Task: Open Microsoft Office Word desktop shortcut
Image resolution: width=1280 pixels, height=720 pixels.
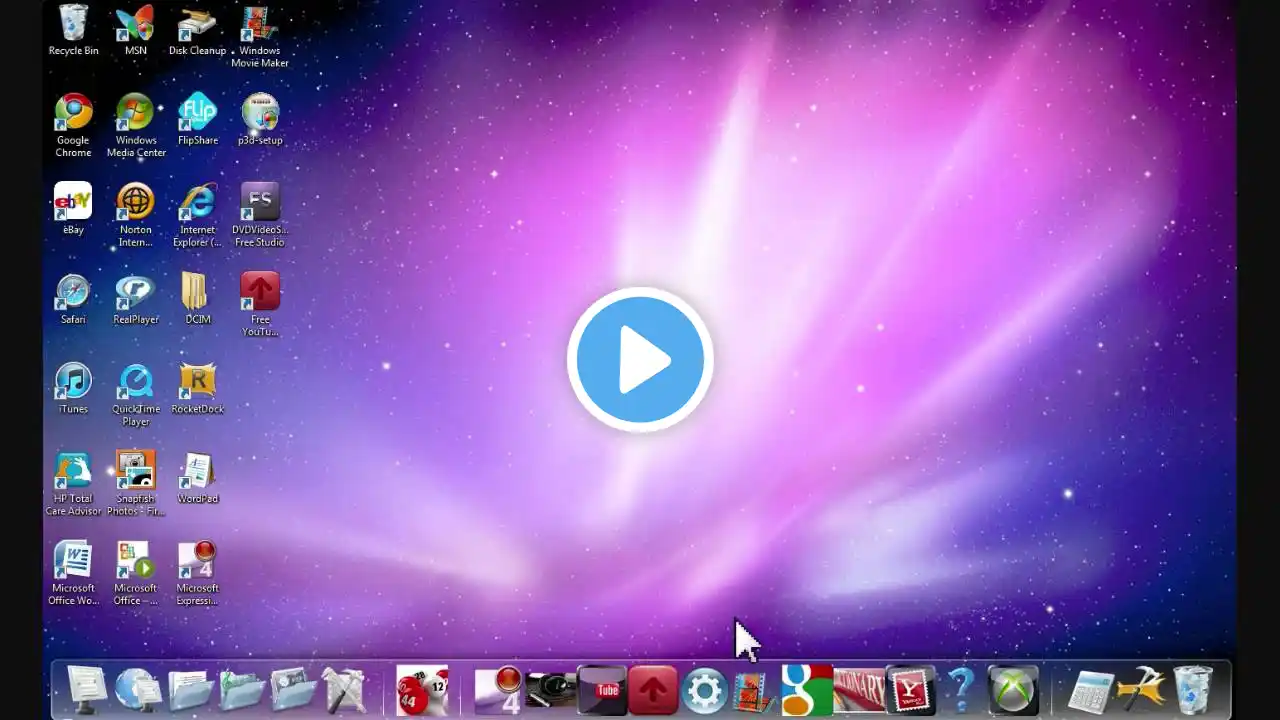Action: [x=73, y=573]
